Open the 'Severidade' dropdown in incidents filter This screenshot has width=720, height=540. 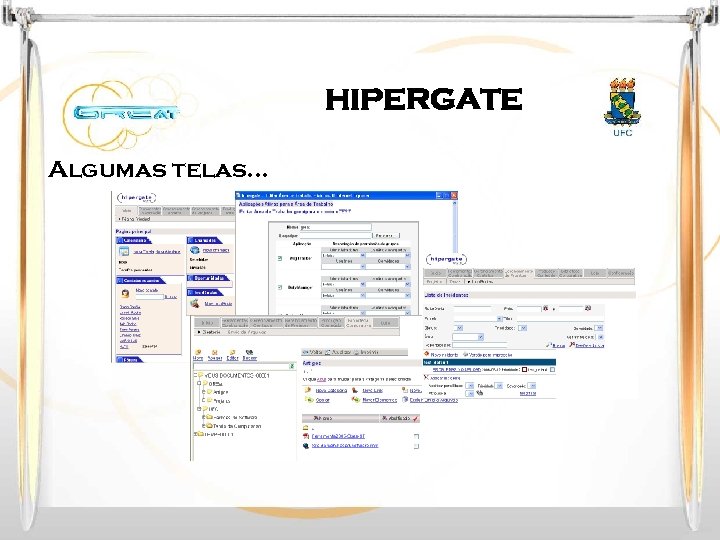598,328
